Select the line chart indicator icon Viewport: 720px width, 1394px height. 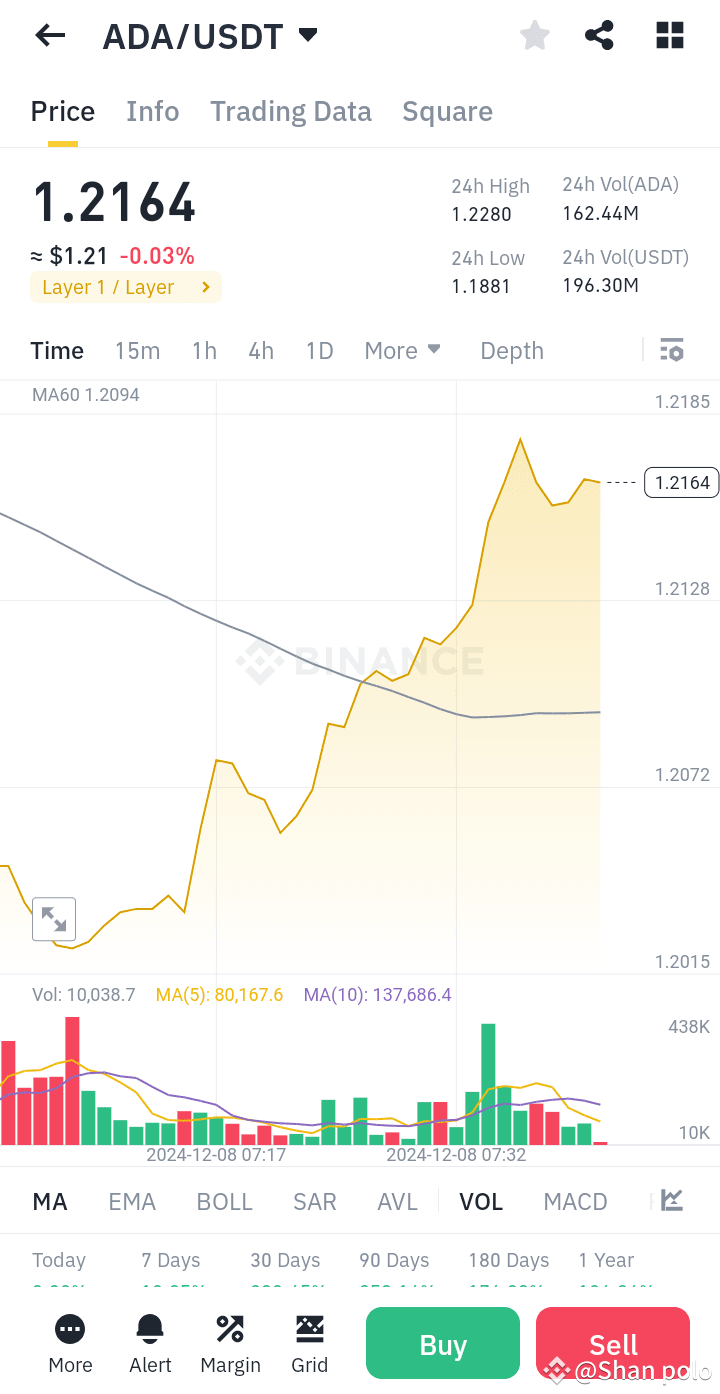coord(672,1200)
